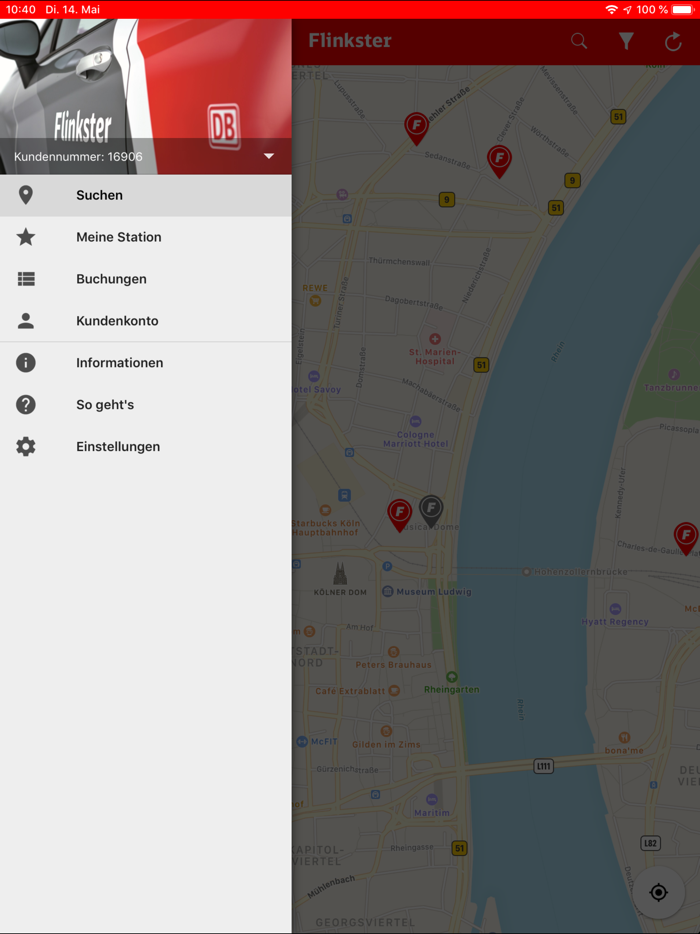Tap the Rheingarten park marker
This screenshot has height=934, width=700.
tap(452, 677)
